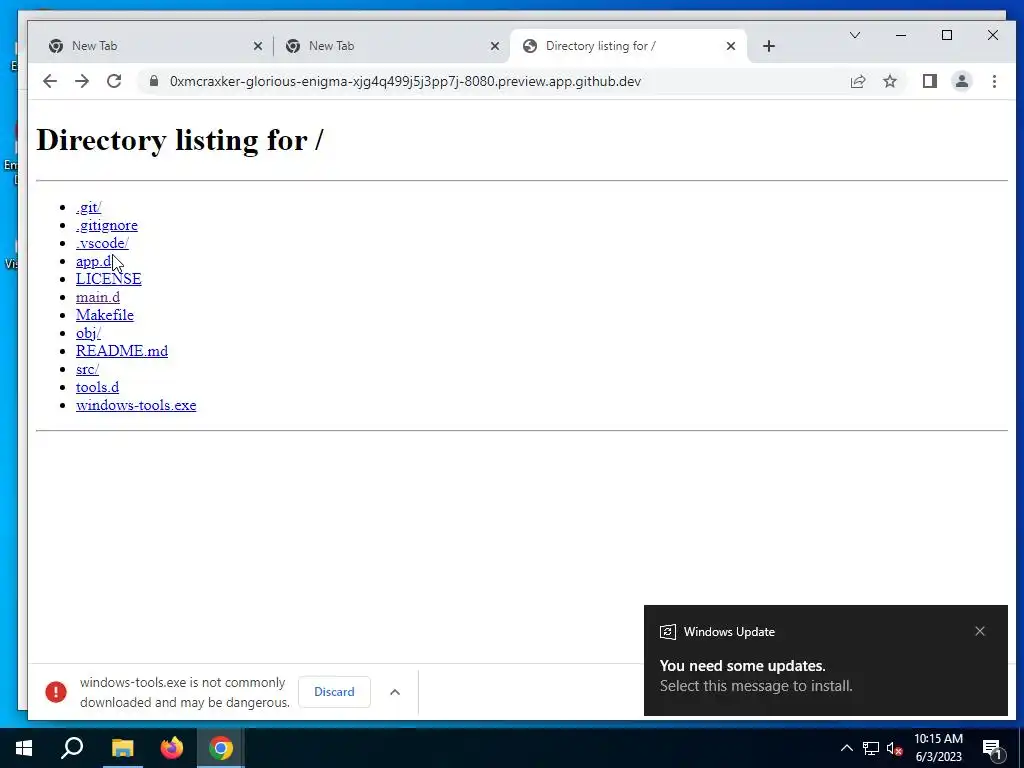Image resolution: width=1024 pixels, height=768 pixels.
Task: Reload the current page
Action: pyautogui.click(x=114, y=81)
